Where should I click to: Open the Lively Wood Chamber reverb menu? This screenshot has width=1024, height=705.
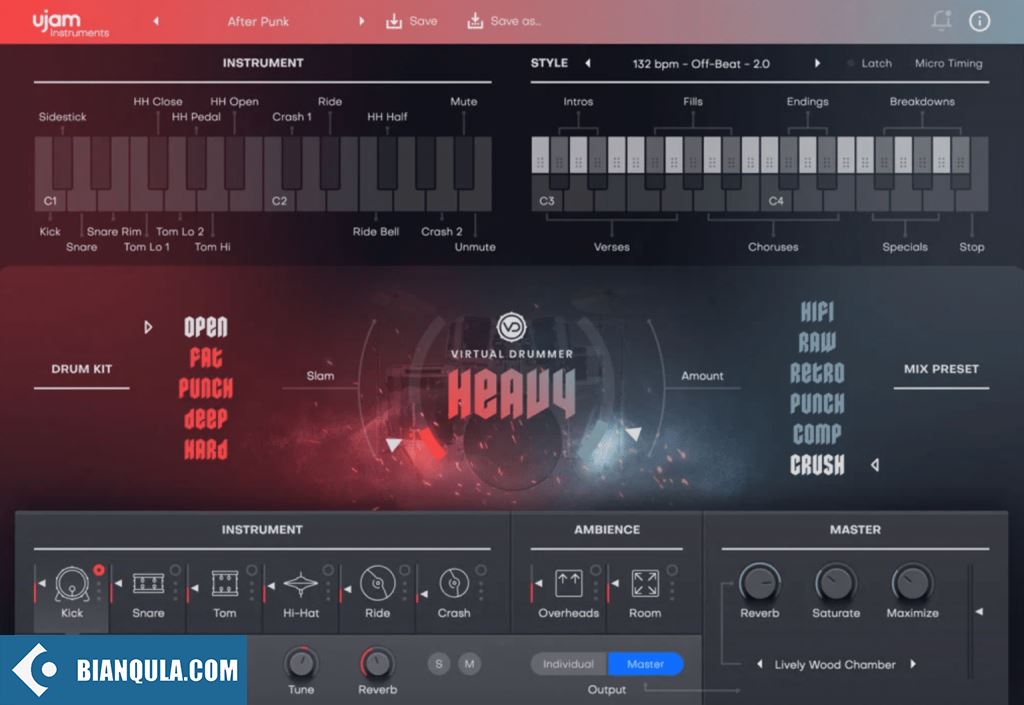tap(835, 665)
